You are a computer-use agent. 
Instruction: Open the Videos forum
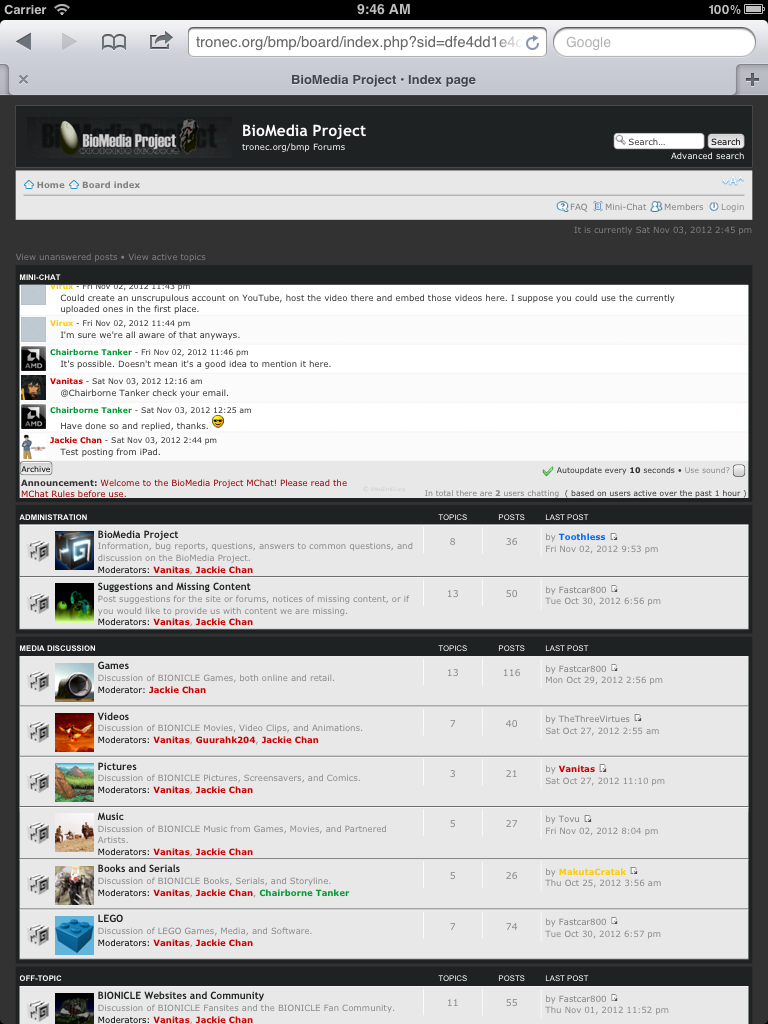coord(114,716)
